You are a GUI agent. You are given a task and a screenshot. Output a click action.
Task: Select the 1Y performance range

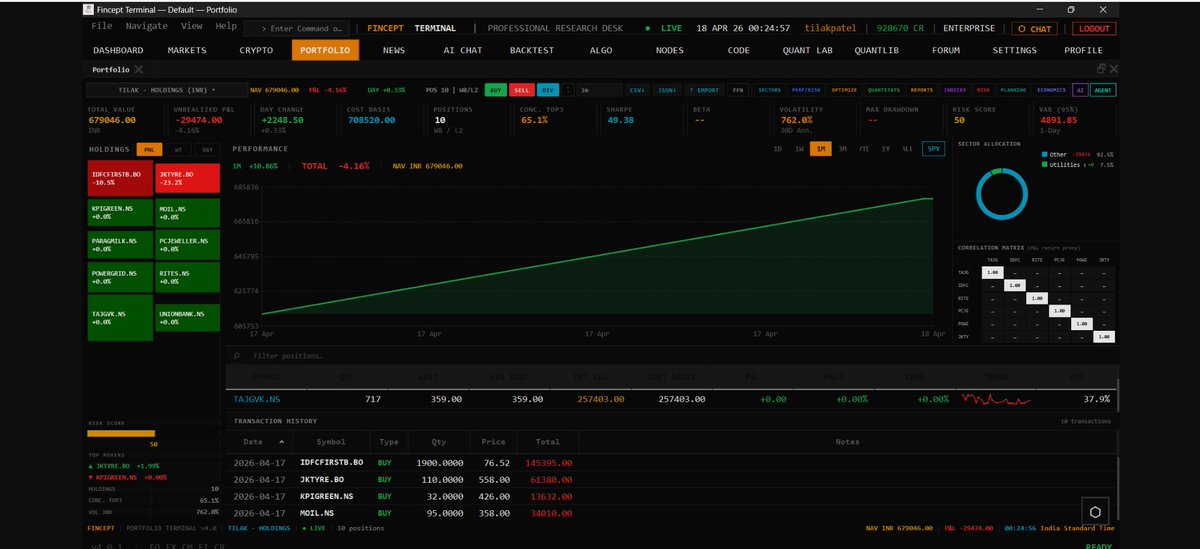click(885, 149)
